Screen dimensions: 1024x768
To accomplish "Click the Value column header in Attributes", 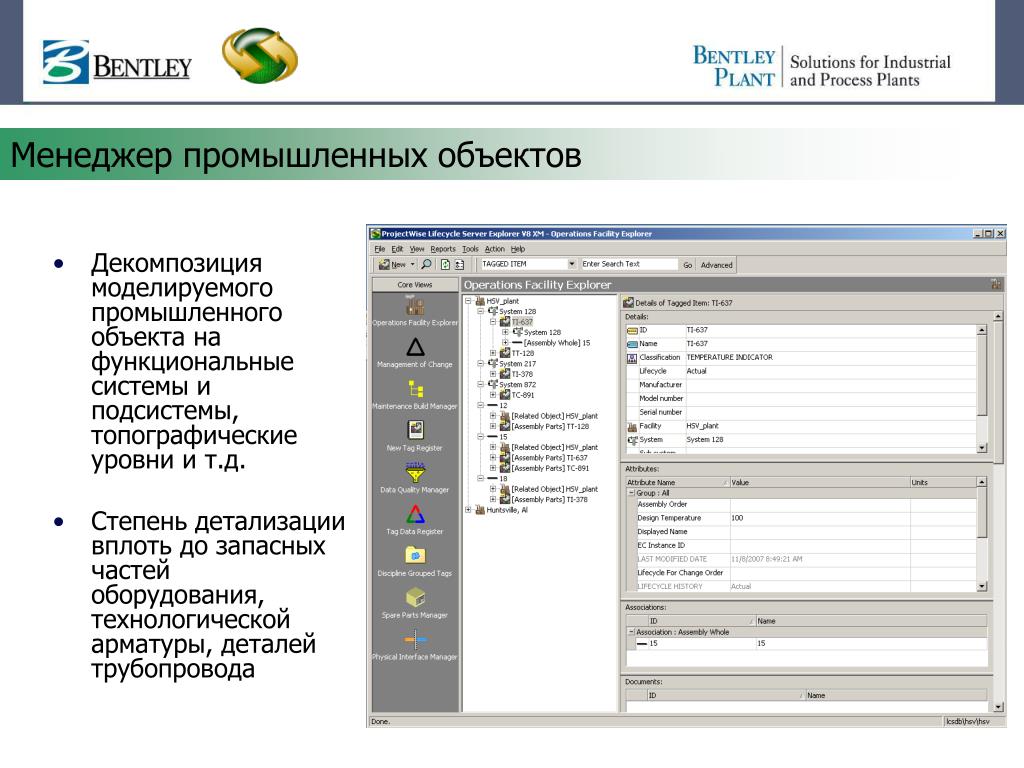I will pyautogui.click(x=820, y=483).
